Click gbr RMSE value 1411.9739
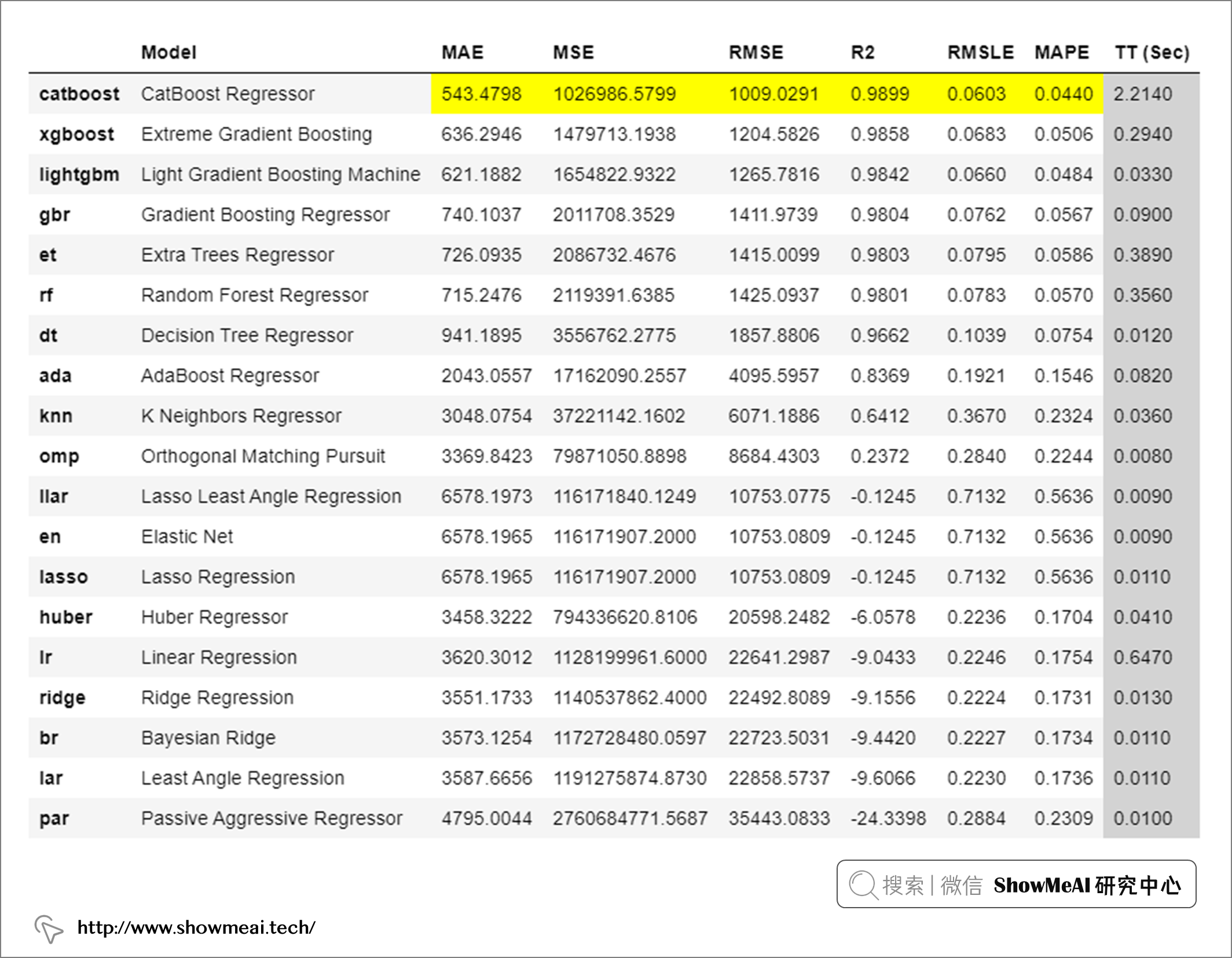The width and height of the screenshot is (1232, 958). tap(773, 215)
